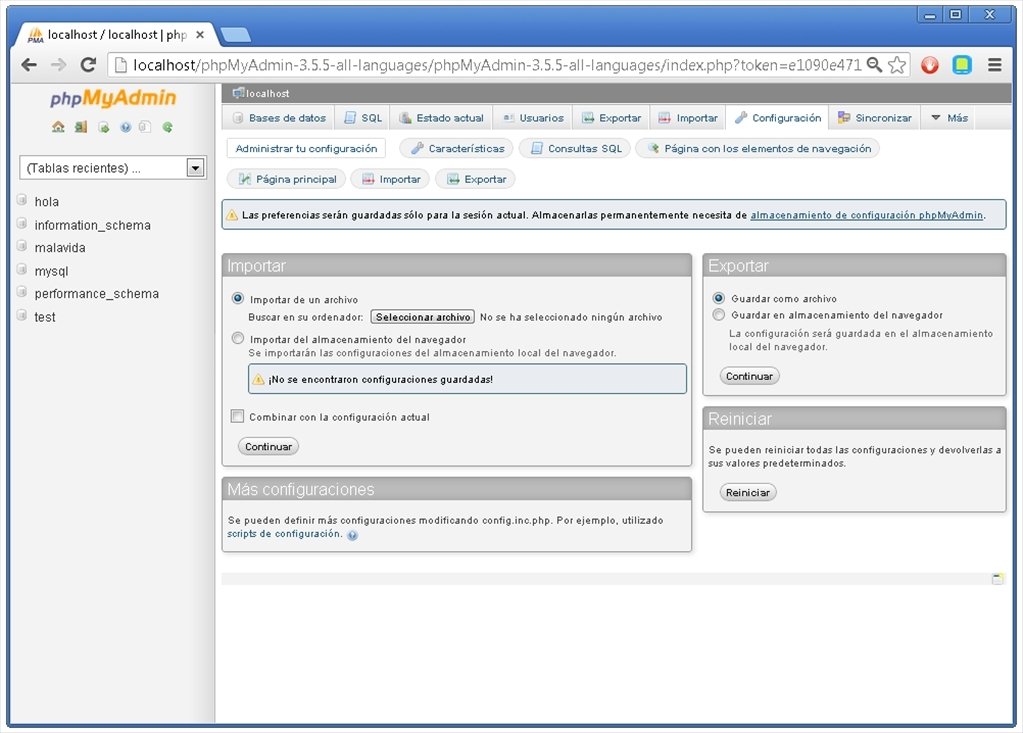The width and height of the screenshot is (1023, 733).
Task: Open the Importar subtab under settings
Action: point(390,179)
